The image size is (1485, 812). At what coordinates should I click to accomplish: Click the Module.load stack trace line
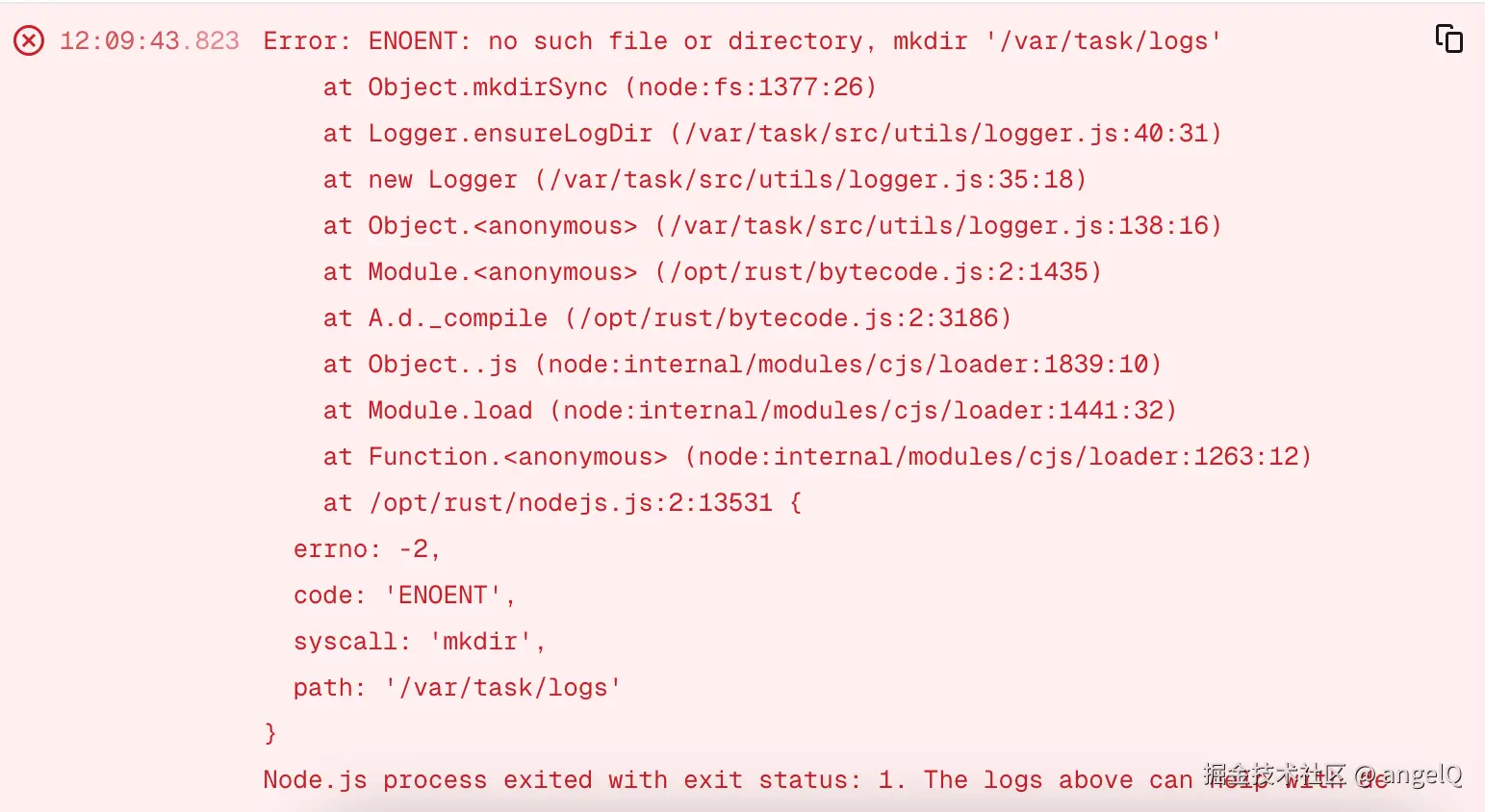click(x=750, y=411)
